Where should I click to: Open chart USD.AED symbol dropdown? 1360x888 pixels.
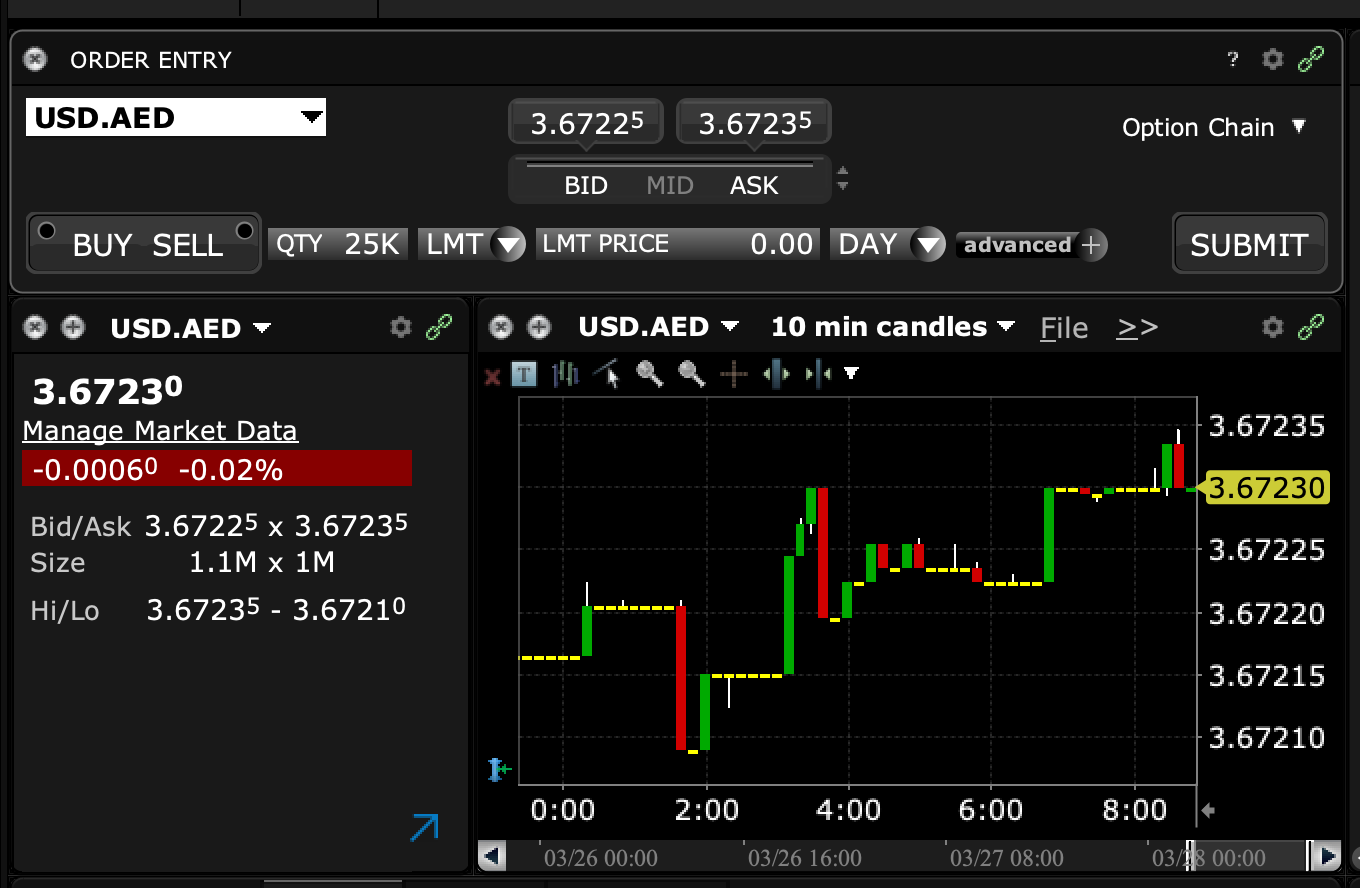(x=658, y=327)
